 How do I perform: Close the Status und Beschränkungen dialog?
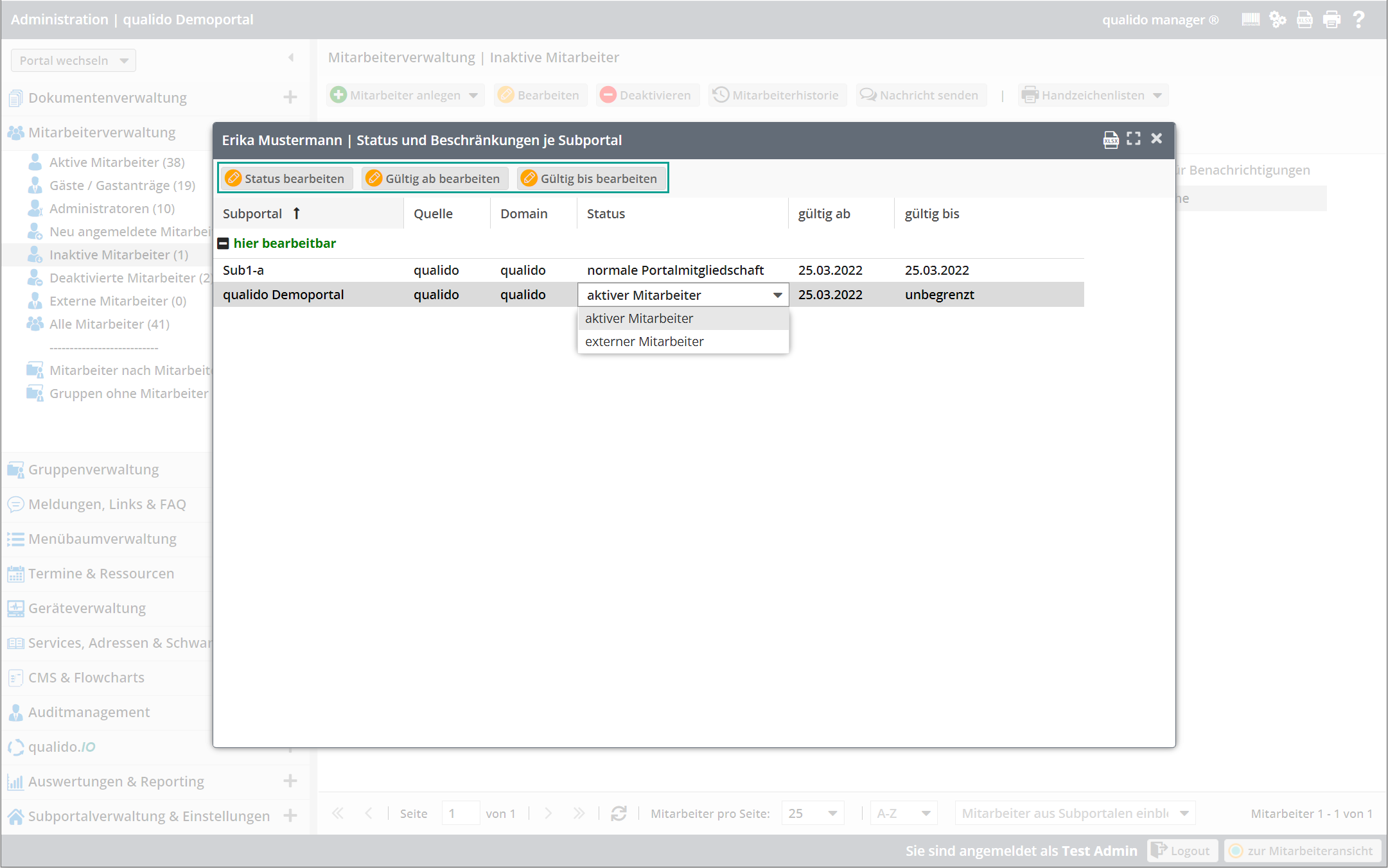(x=1157, y=138)
